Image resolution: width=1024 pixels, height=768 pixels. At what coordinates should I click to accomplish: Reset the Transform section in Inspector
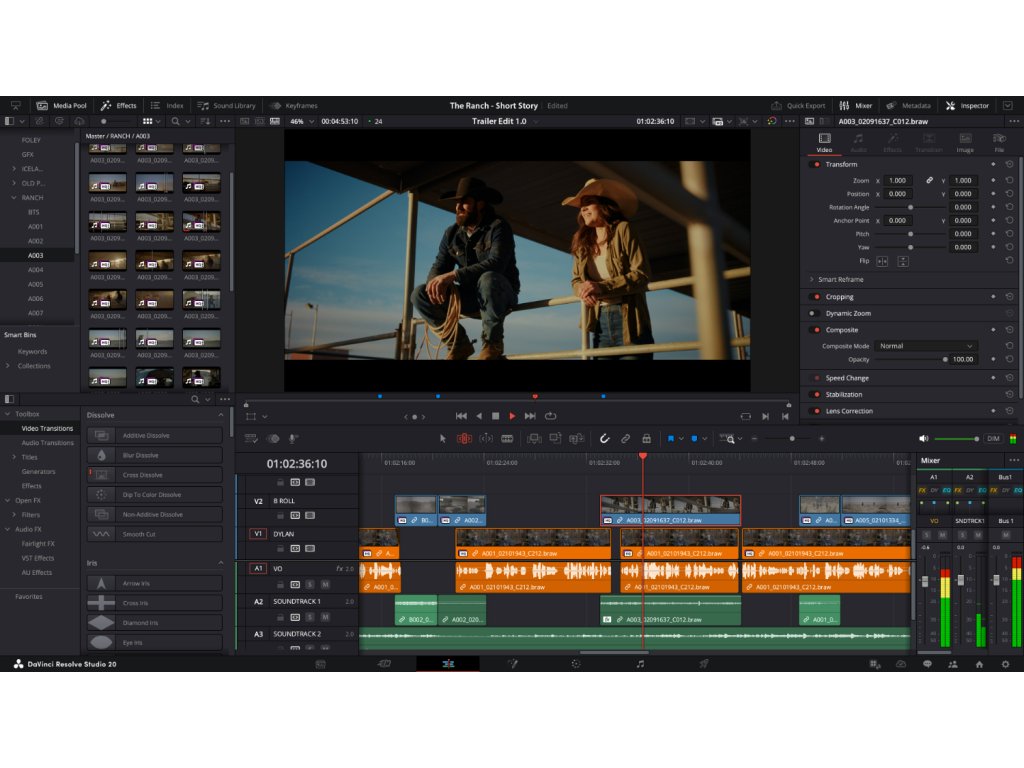1009,164
